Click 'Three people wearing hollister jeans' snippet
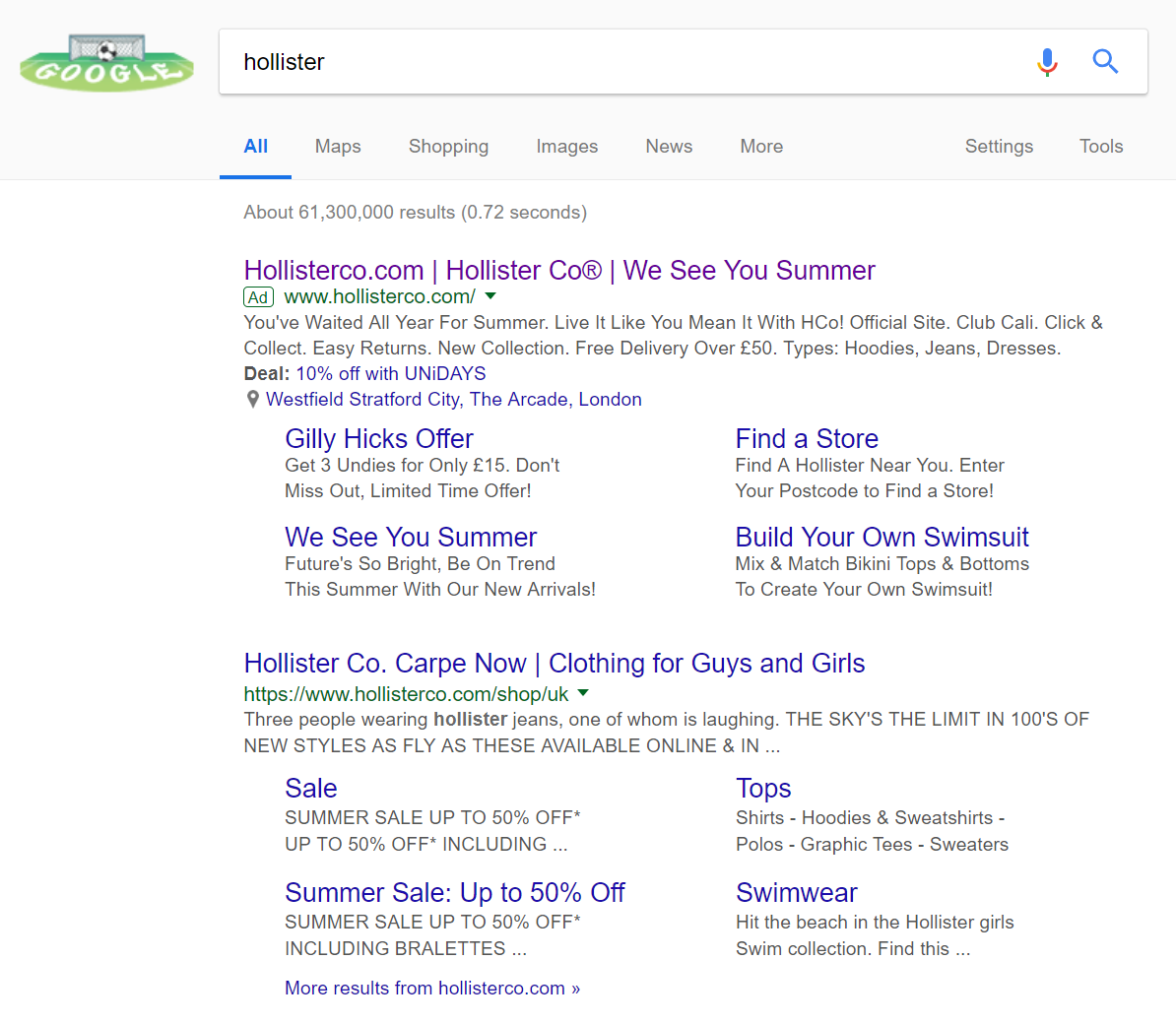1176x1024 pixels. (x=666, y=733)
